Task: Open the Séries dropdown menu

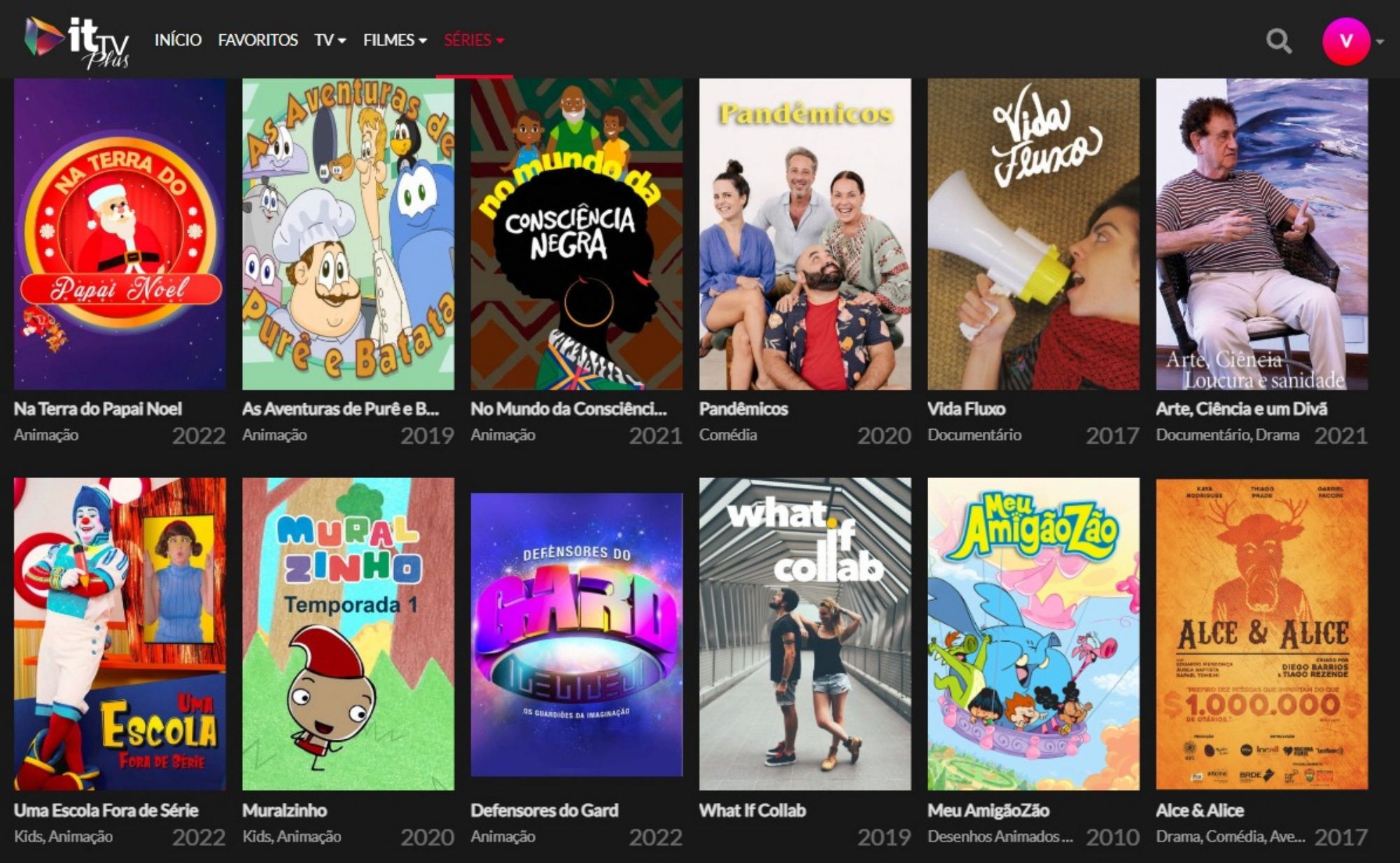Action: pos(474,40)
